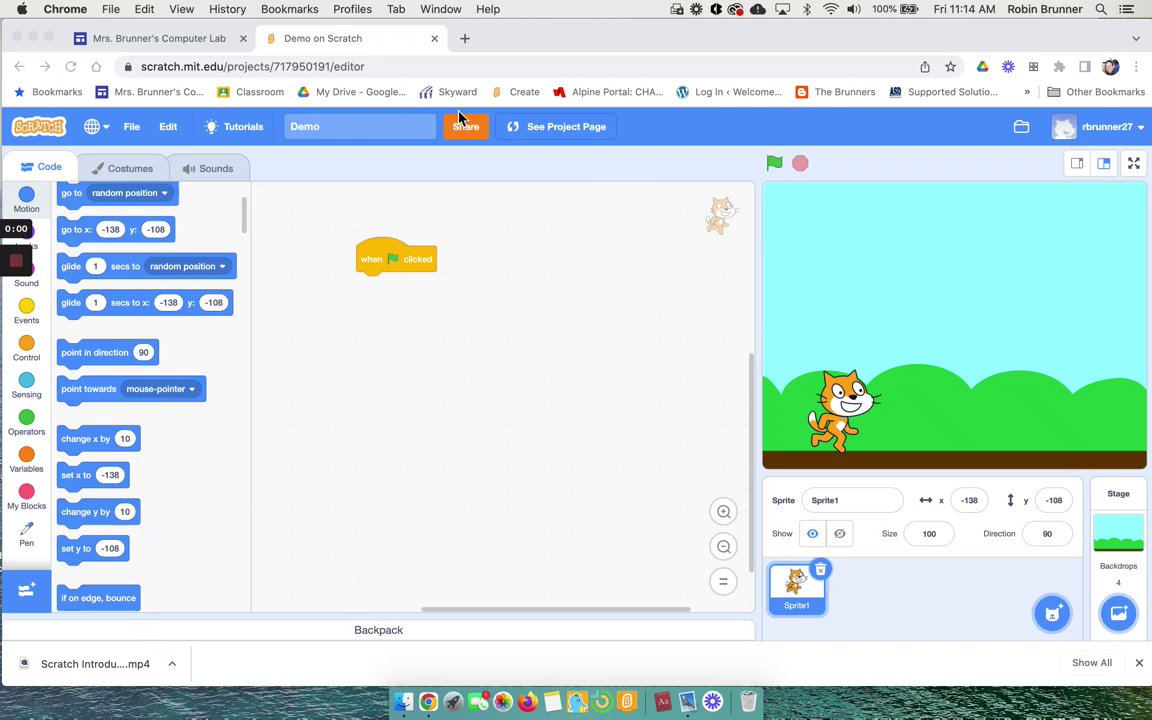Open the language globe menu

(96, 126)
